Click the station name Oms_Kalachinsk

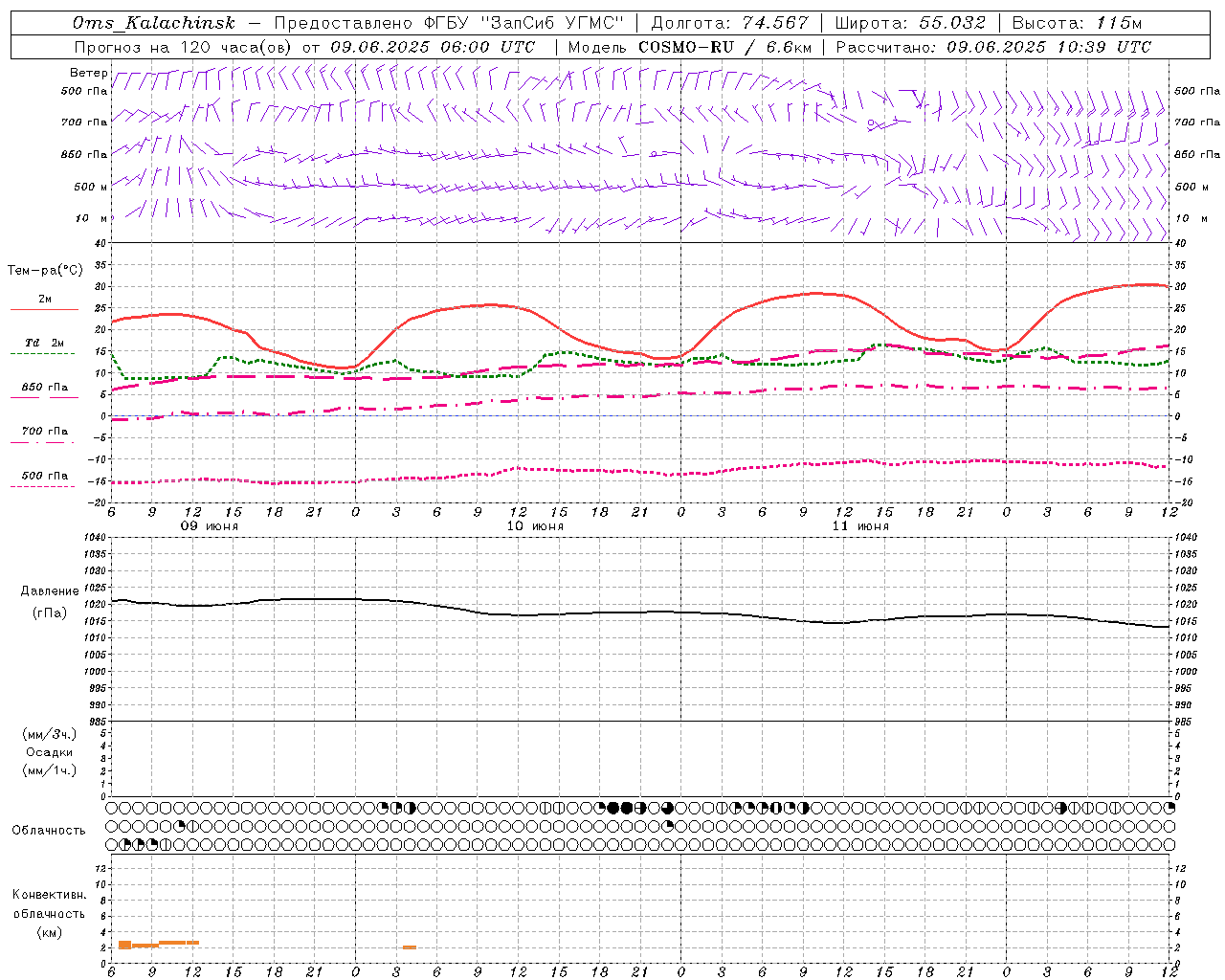point(153,23)
